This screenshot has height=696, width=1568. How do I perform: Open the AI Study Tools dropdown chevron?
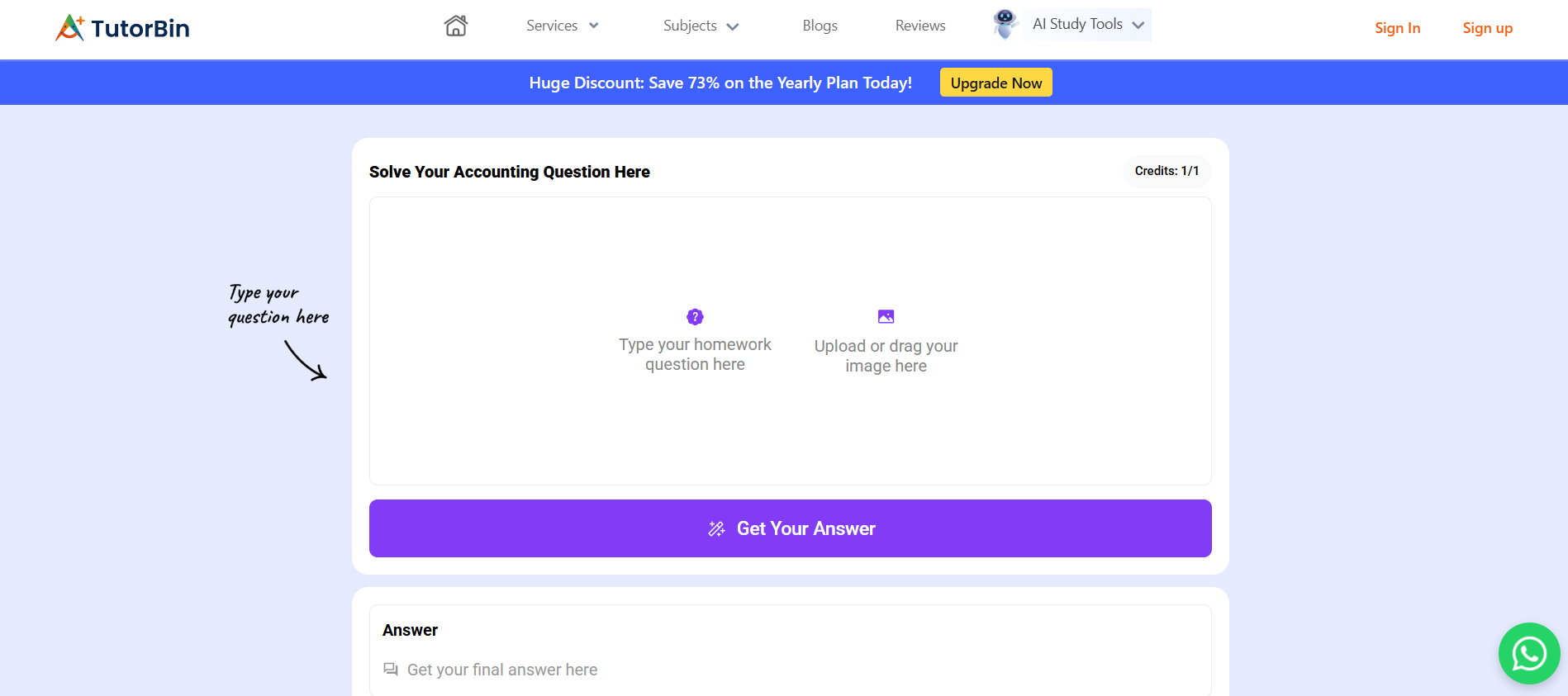click(x=1138, y=25)
